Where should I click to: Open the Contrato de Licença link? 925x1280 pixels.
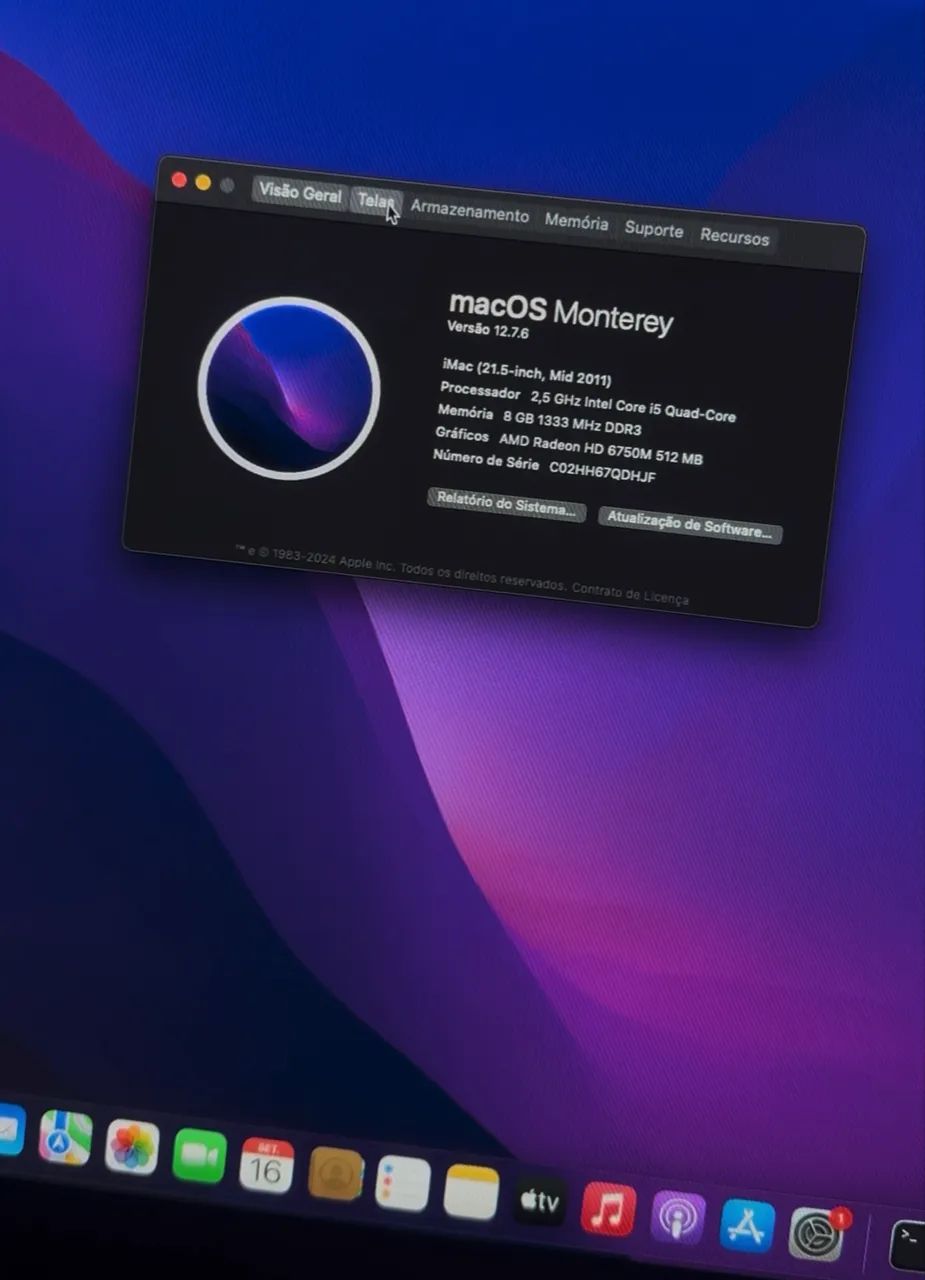[630, 593]
